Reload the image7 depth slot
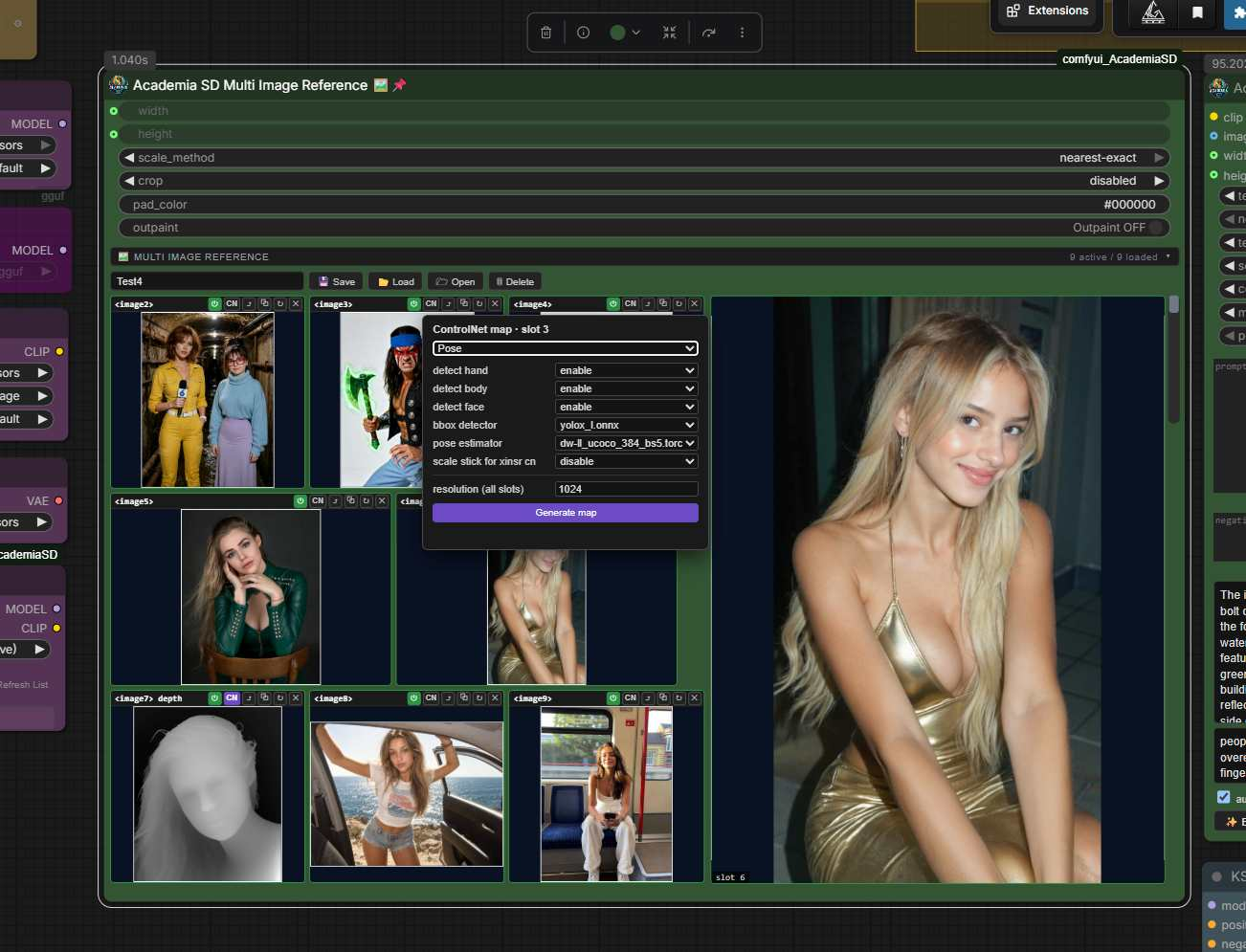The width and height of the screenshot is (1246, 952). pyautogui.click(x=280, y=697)
